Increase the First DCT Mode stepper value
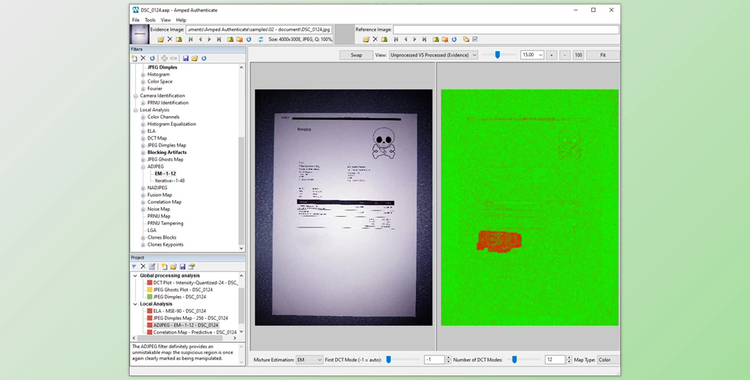This screenshot has height=380, width=750. pyautogui.click(x=448, y=358)
